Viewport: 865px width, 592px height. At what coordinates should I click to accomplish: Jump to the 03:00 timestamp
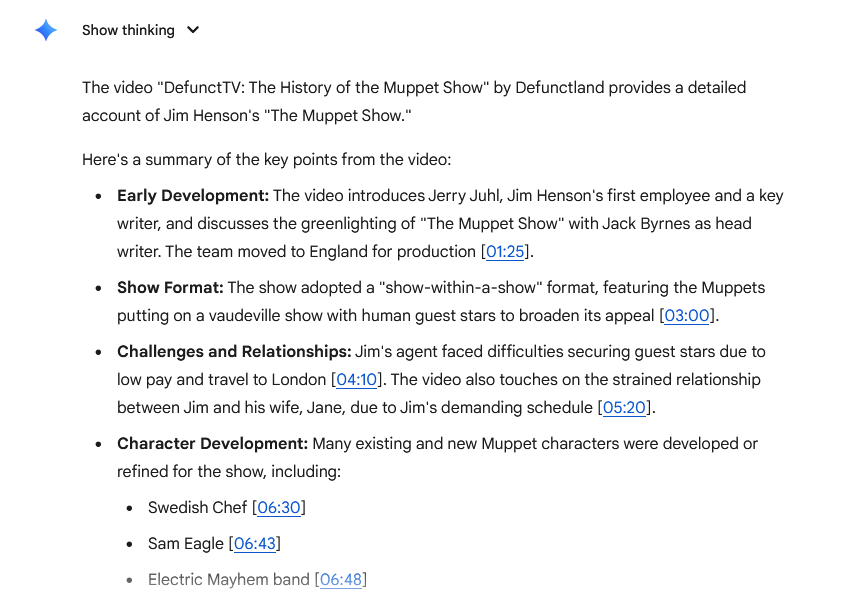[686, 316]
